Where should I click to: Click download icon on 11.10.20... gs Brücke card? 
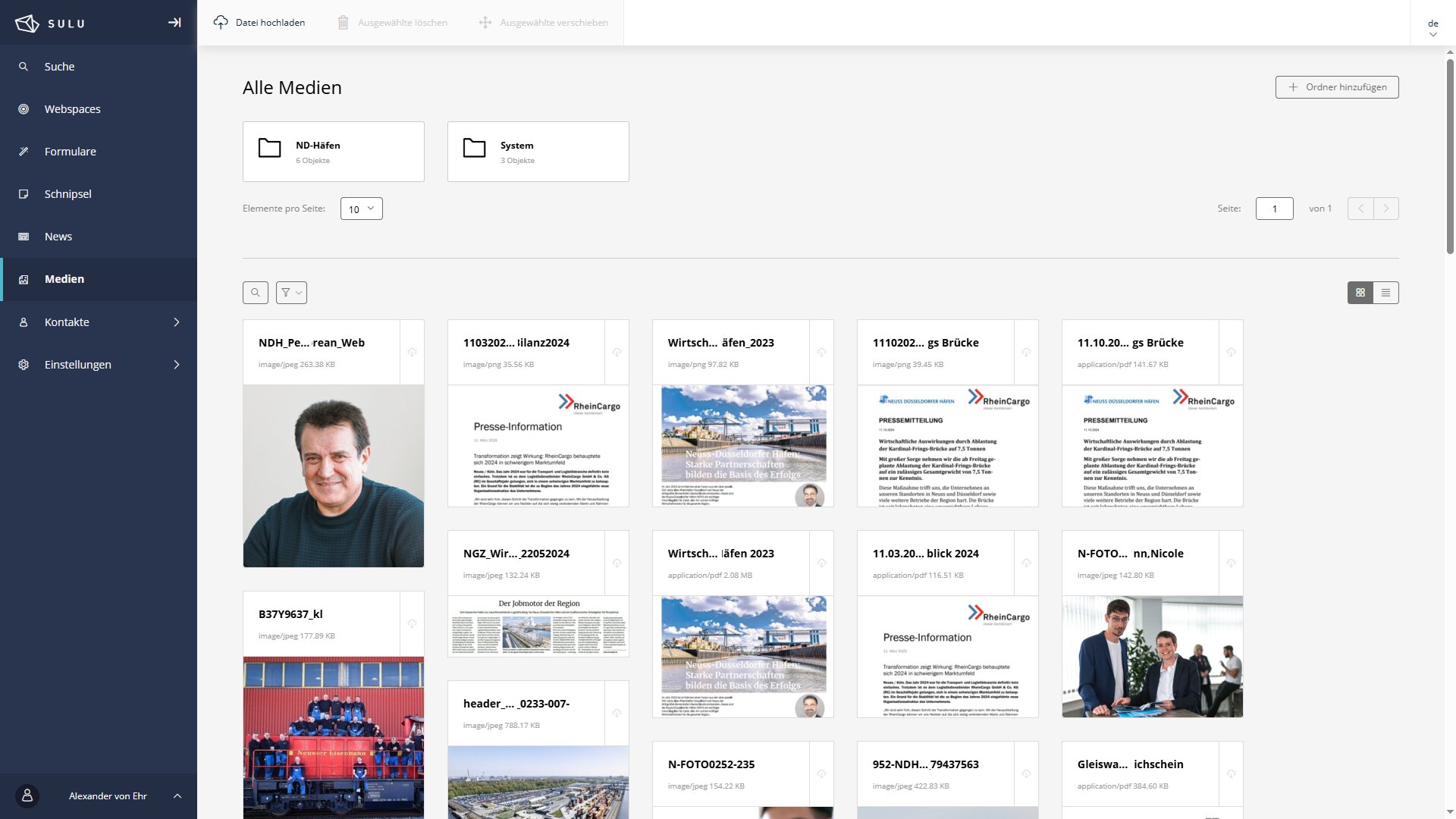[1231, 352]
